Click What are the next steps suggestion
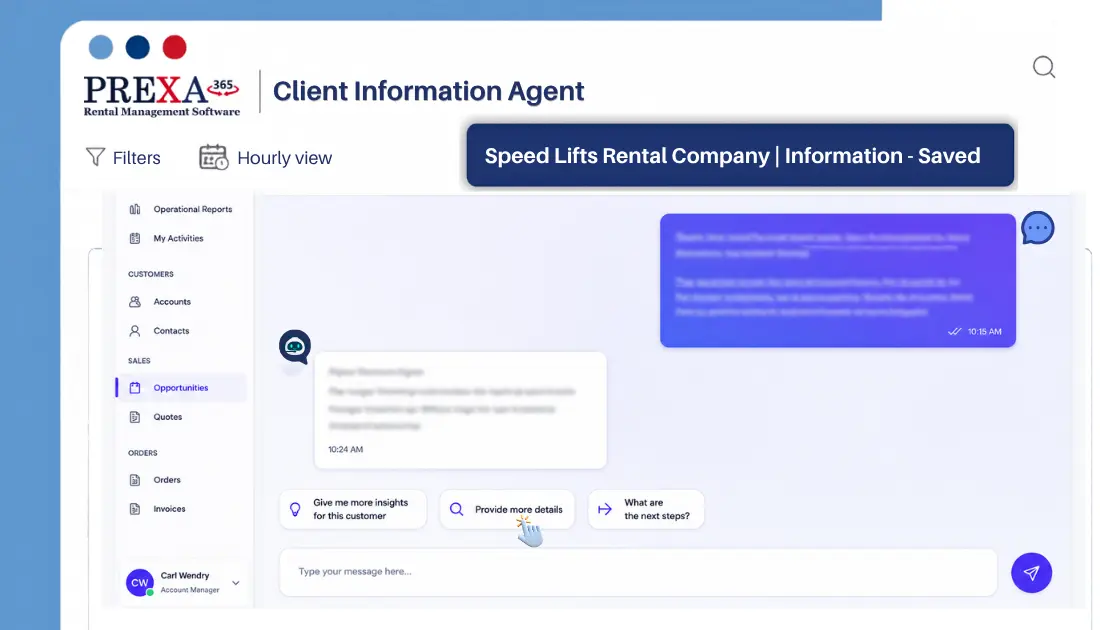 pyautogui.click(x=646, y=509)
